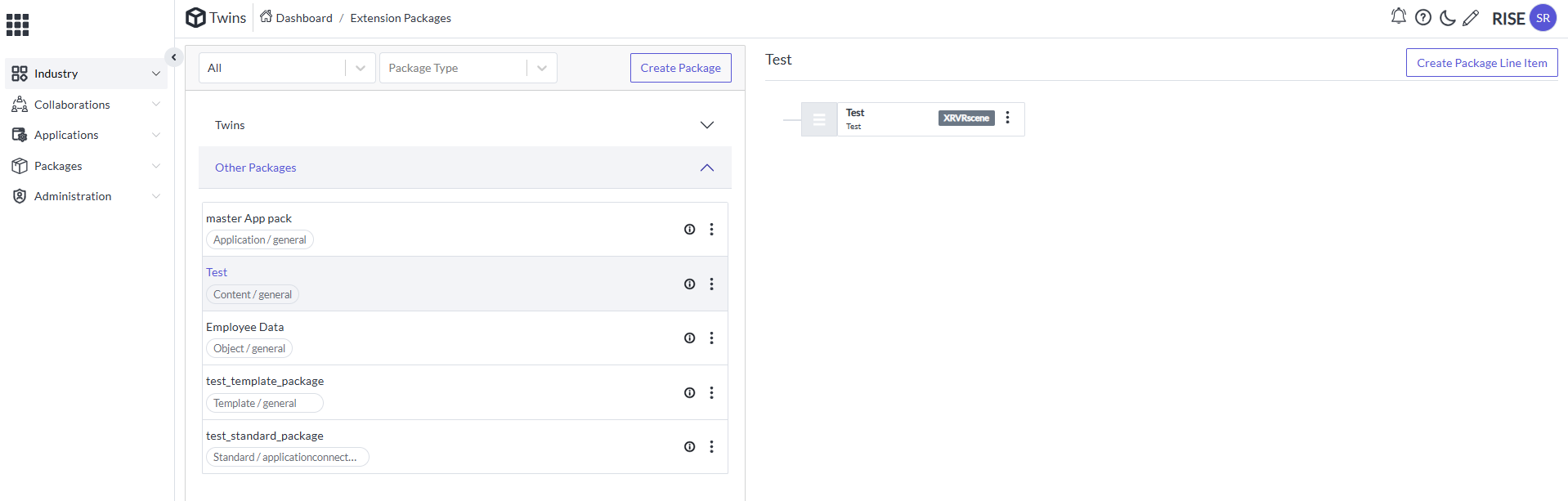Click the XRVRscene tag badge
Screen dimensions: 1568x501
coord(966,118)
